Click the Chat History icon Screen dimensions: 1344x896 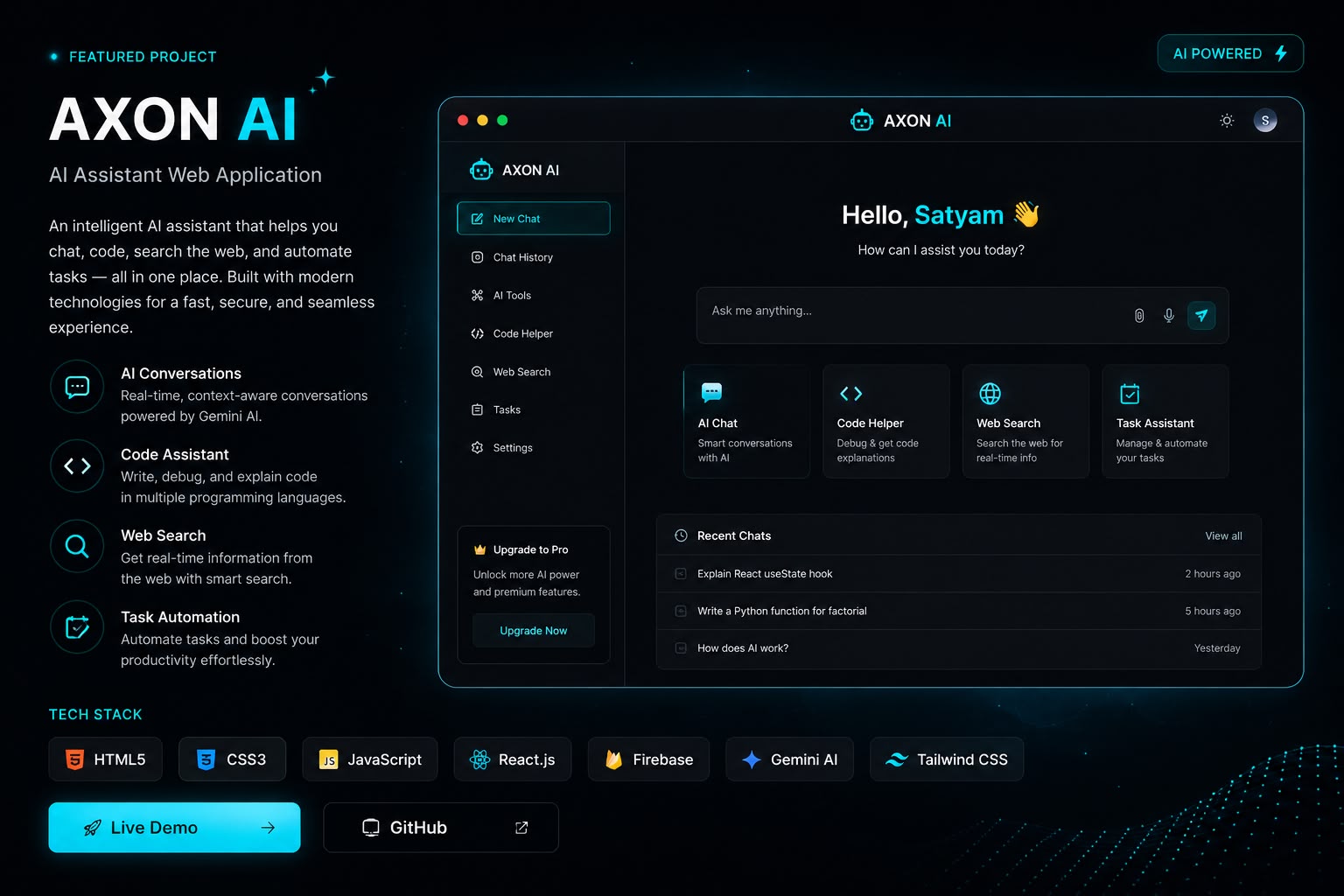point(477,257)
